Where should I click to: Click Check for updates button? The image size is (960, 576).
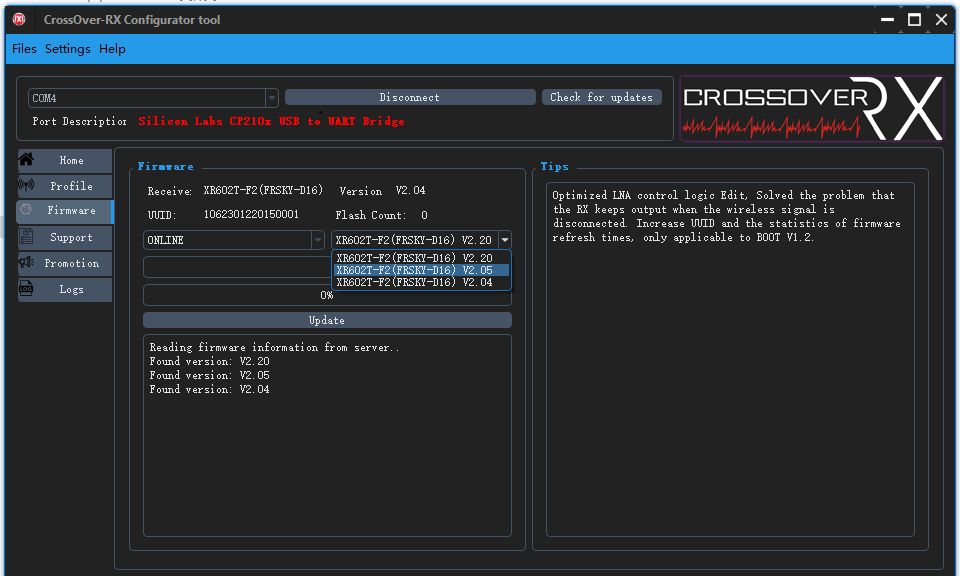coord(601,97)
